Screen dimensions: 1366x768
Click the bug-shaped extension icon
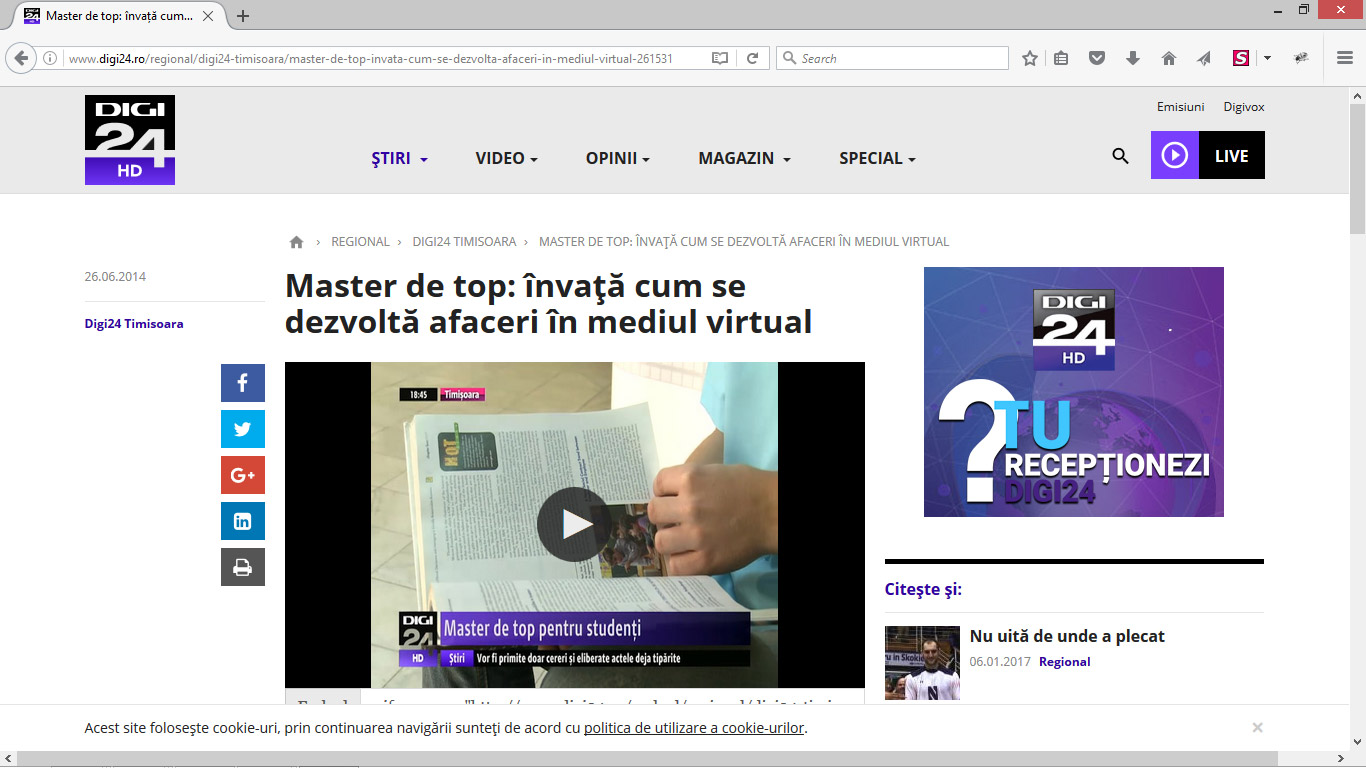click(x=1301, y=59)
